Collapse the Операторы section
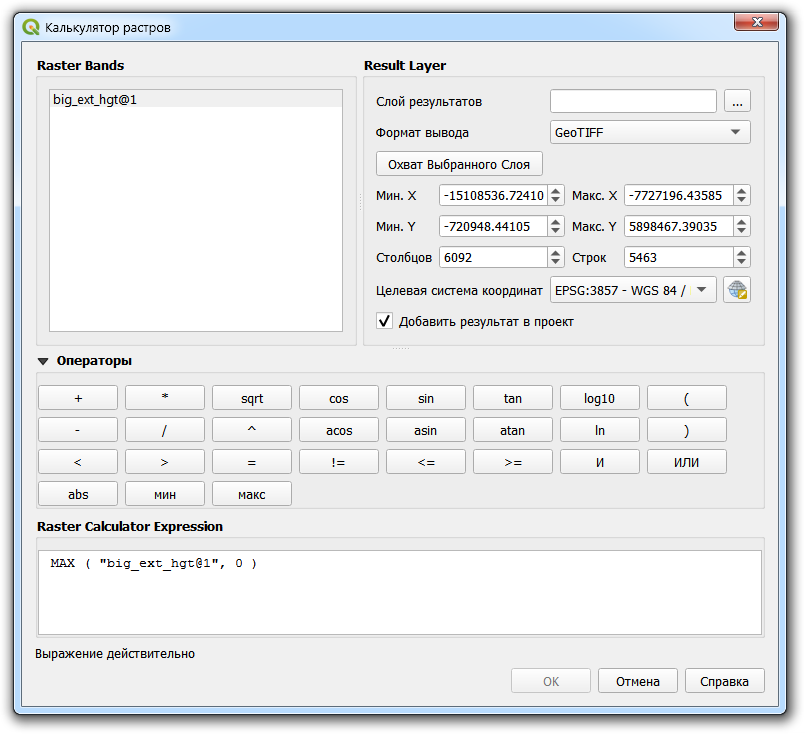The width and height of the screenshot is (805, 734). 43,361
